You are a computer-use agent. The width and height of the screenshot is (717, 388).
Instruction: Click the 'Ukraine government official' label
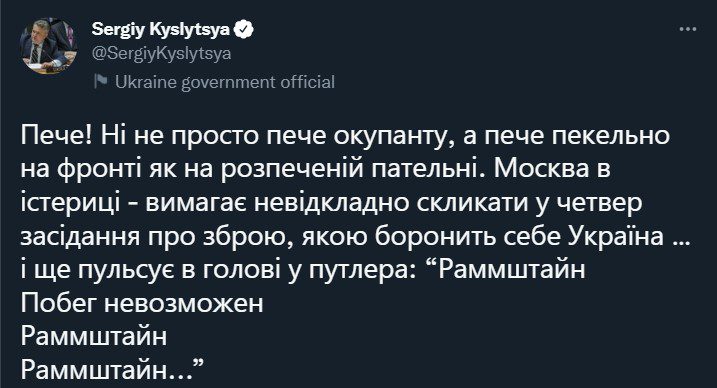pos(225,82)
